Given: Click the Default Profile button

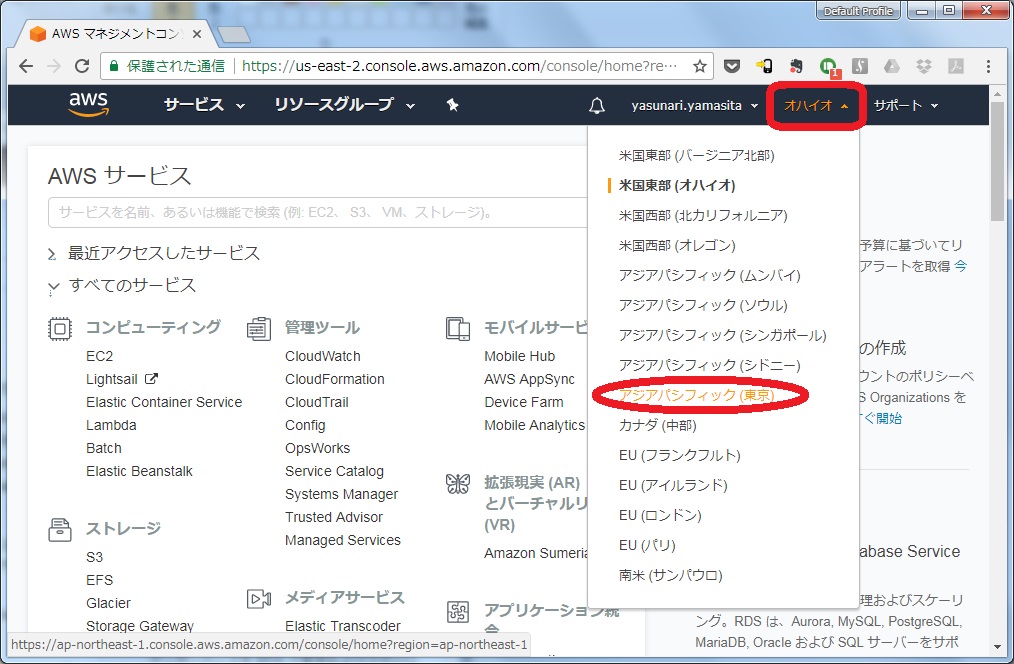Looking at the screenshot, I should coord(858,11).
